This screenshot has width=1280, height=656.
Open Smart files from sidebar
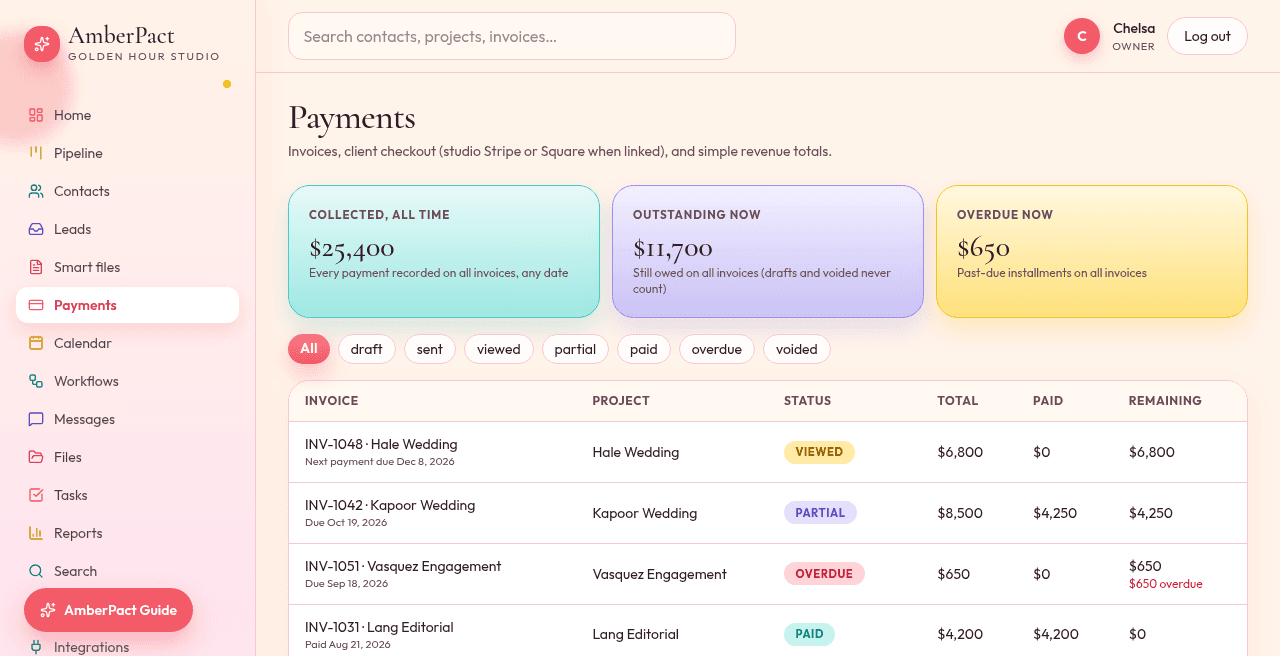pyautogui.click(x=127, y=267)
